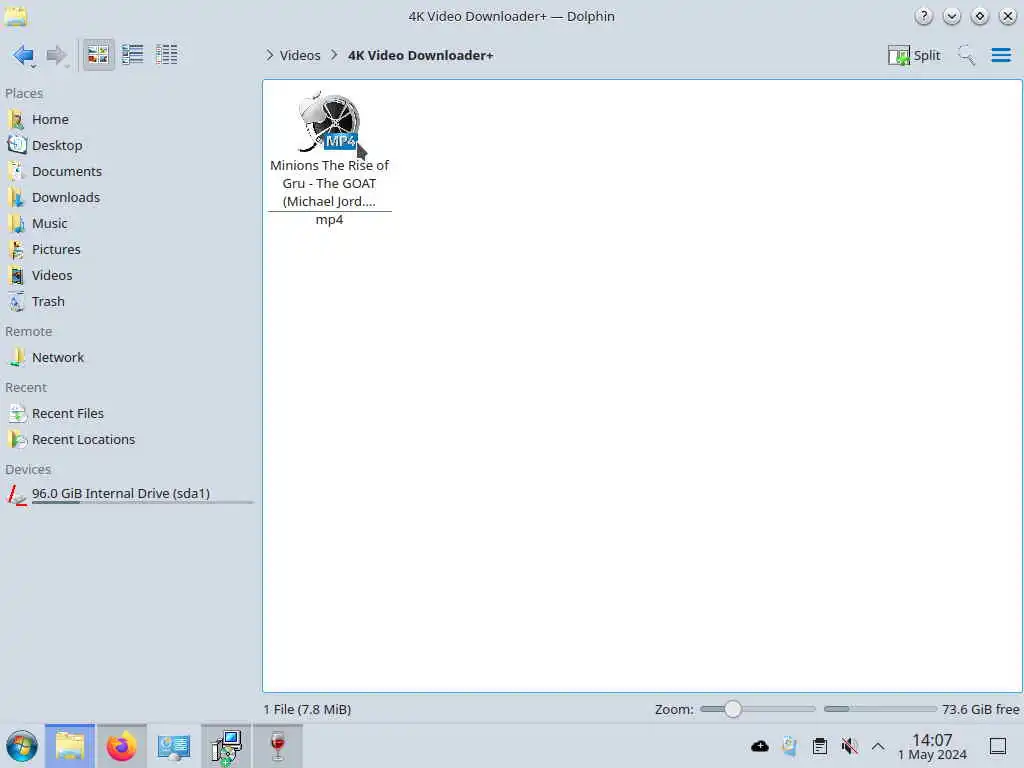
Task: Click the internal drive device icon
Action: click(16, 495)
